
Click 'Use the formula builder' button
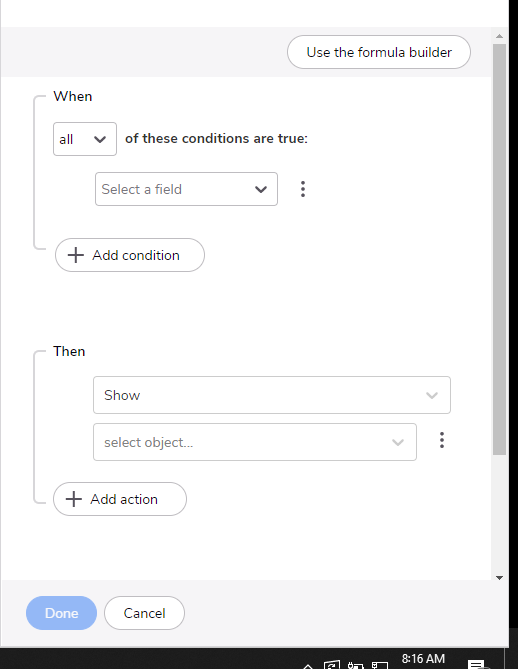tap(379, 52)
